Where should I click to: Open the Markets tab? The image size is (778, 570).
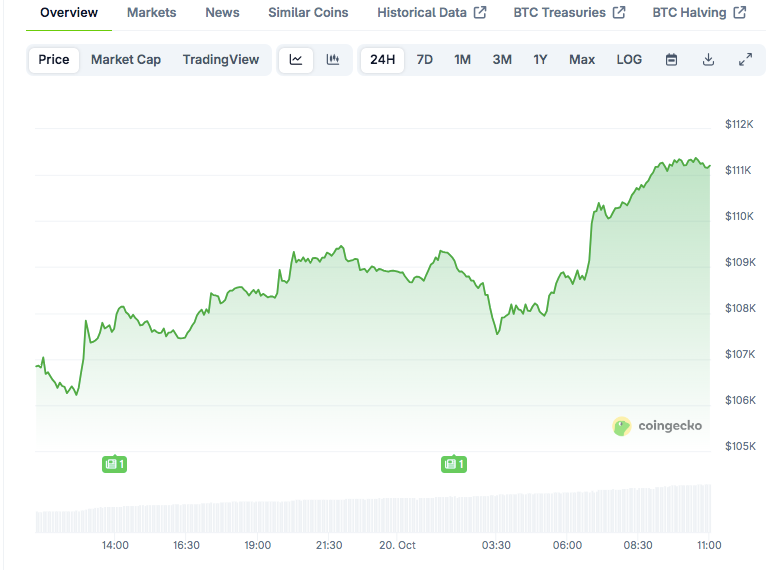[x=152, y=12]
